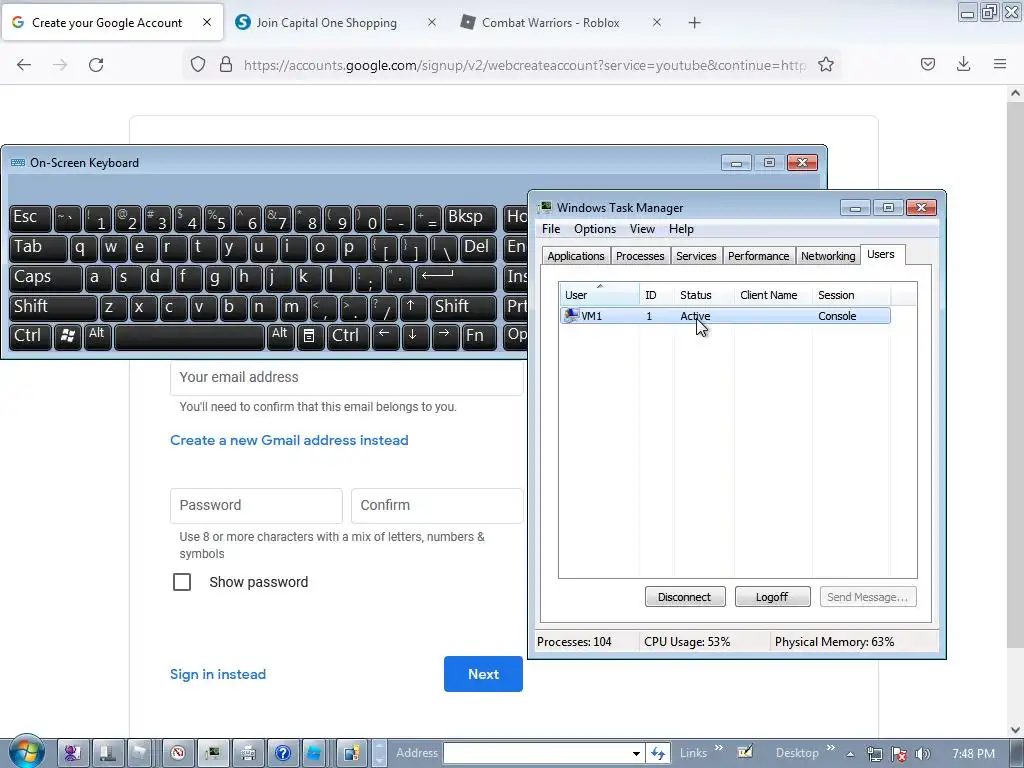Click inside the Confirm password field

point(437,505)
